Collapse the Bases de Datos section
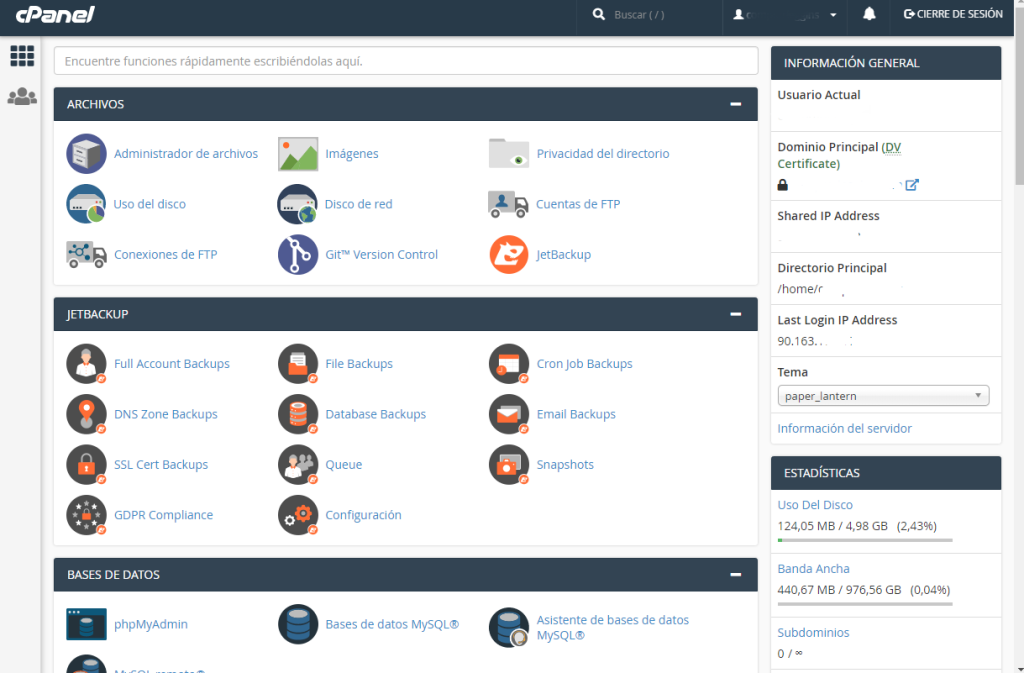1024x673 pixels. click(736, 575)
